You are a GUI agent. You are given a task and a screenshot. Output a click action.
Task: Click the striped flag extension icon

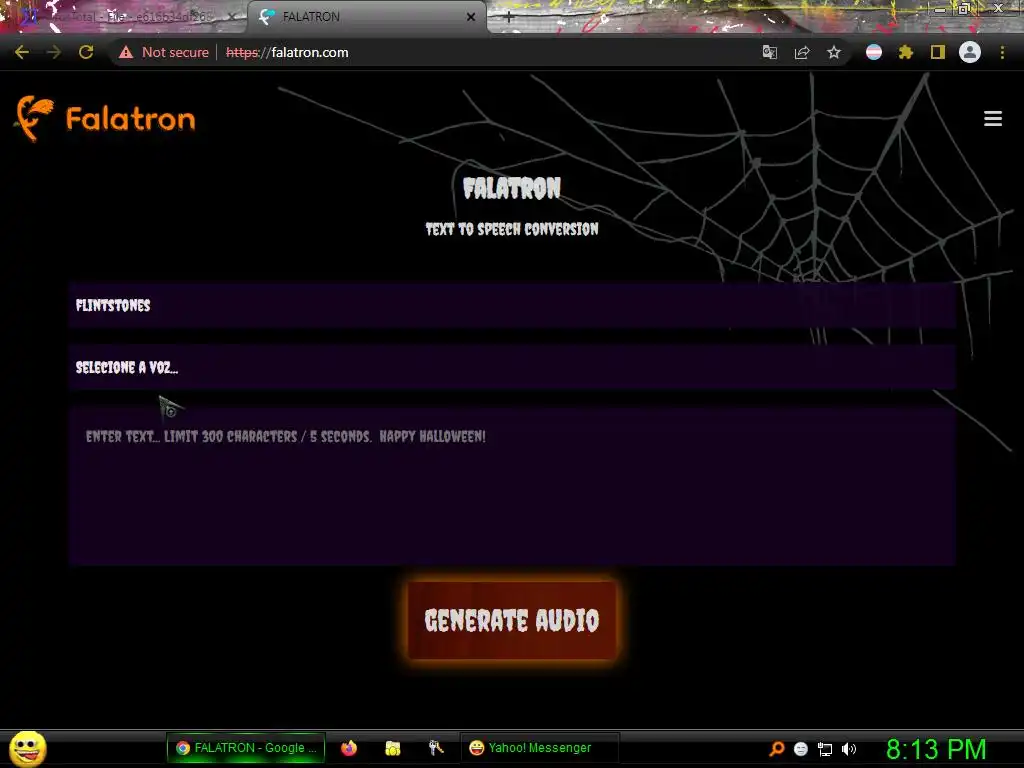point(874,52)
